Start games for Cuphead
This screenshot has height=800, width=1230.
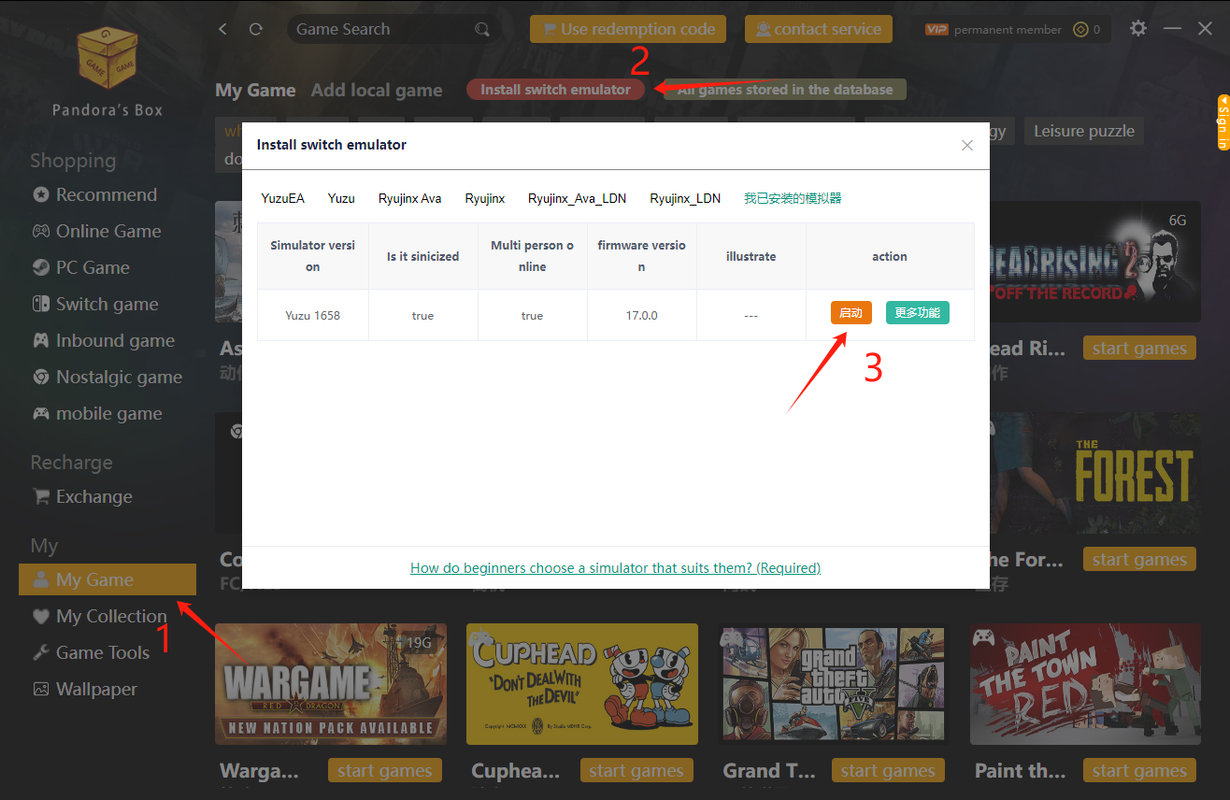tap(636, 770)
